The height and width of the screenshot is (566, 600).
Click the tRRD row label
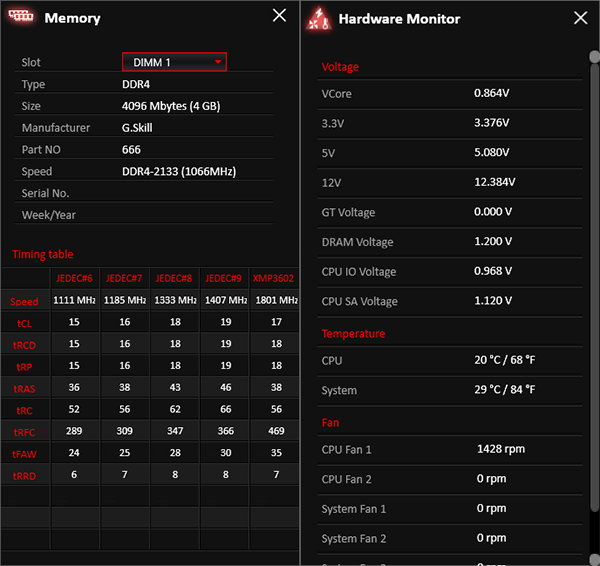(24, 476)
